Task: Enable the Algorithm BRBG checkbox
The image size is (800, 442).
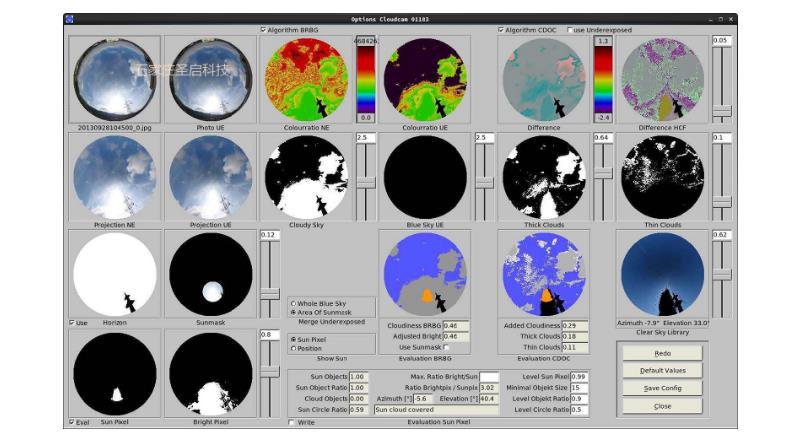Action: click(x=263, y=30)
